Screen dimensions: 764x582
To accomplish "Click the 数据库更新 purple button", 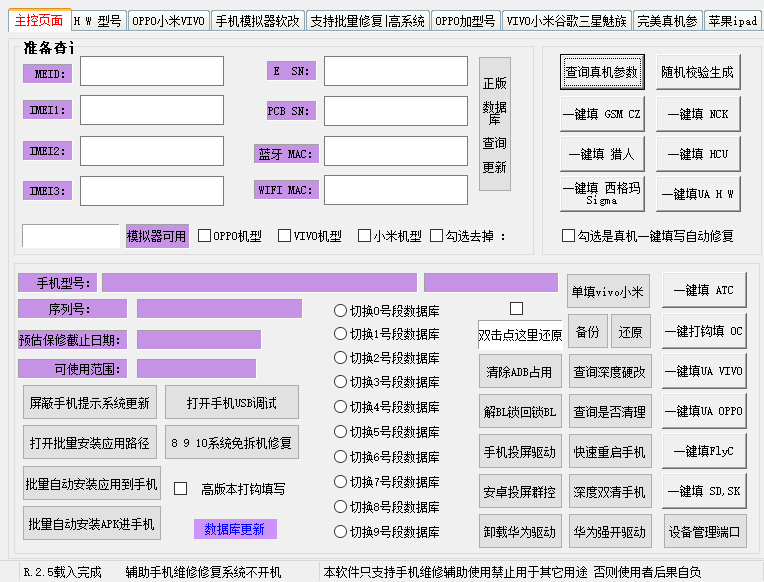I will pyautogui.click(x=235, y=529).
